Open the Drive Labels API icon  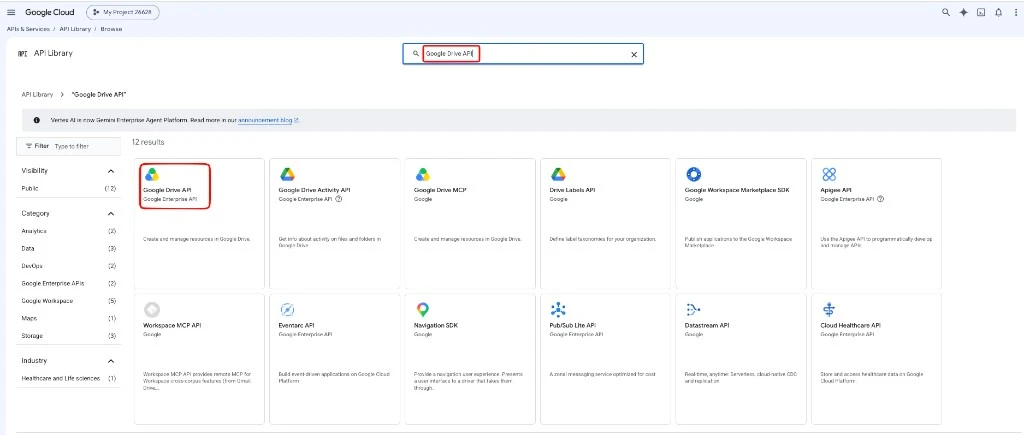click(558, 174)
